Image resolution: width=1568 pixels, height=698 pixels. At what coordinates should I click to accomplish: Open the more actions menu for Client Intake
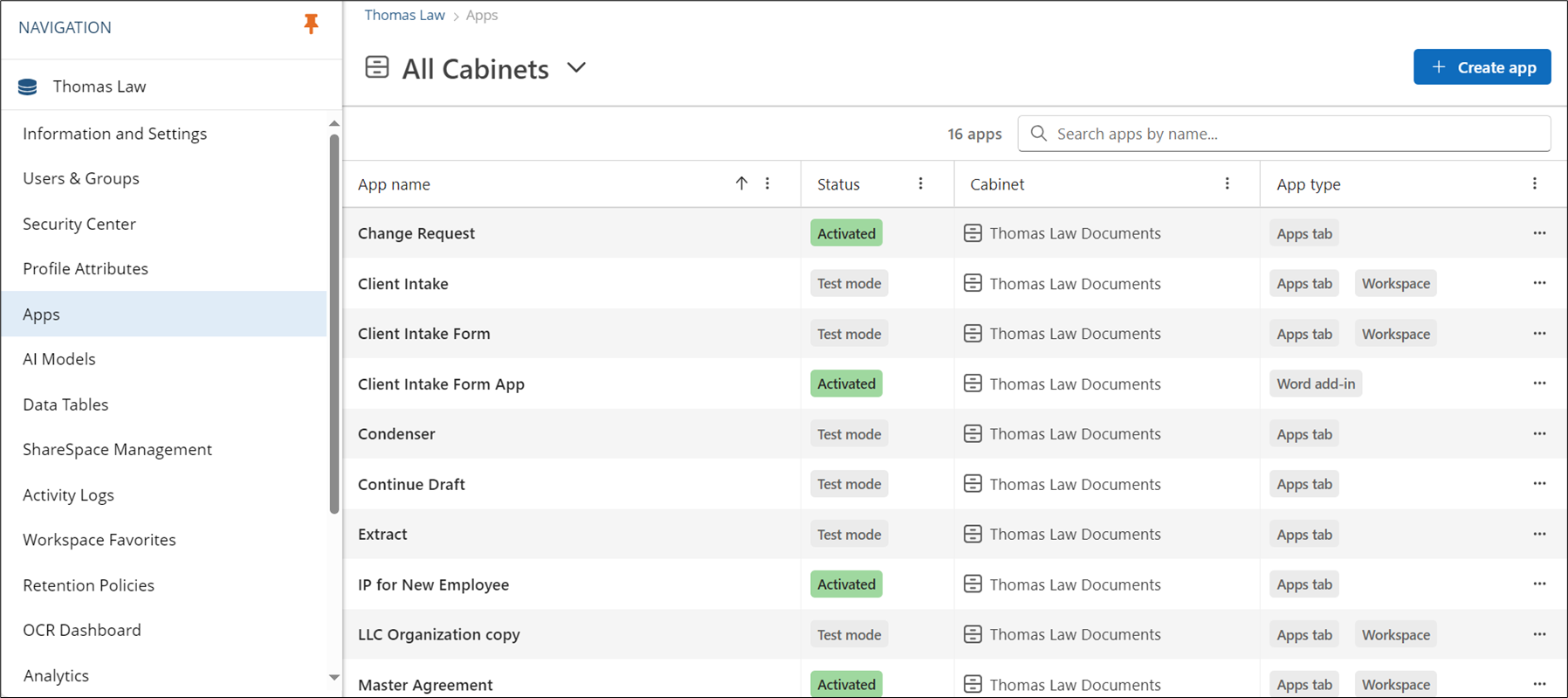(x=1539, y=283)
